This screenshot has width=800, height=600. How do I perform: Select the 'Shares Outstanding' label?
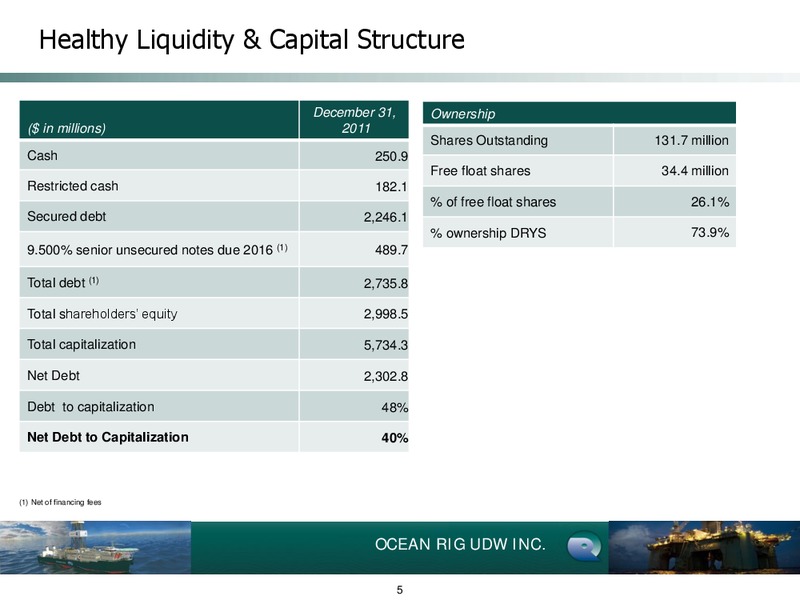pyautogui.click(x=489, y=140)
